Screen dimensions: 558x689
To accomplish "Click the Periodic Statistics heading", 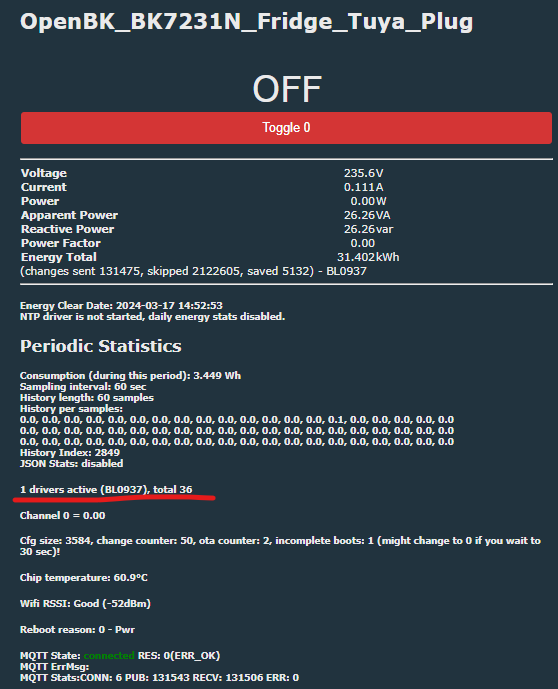I will point(101,346).
